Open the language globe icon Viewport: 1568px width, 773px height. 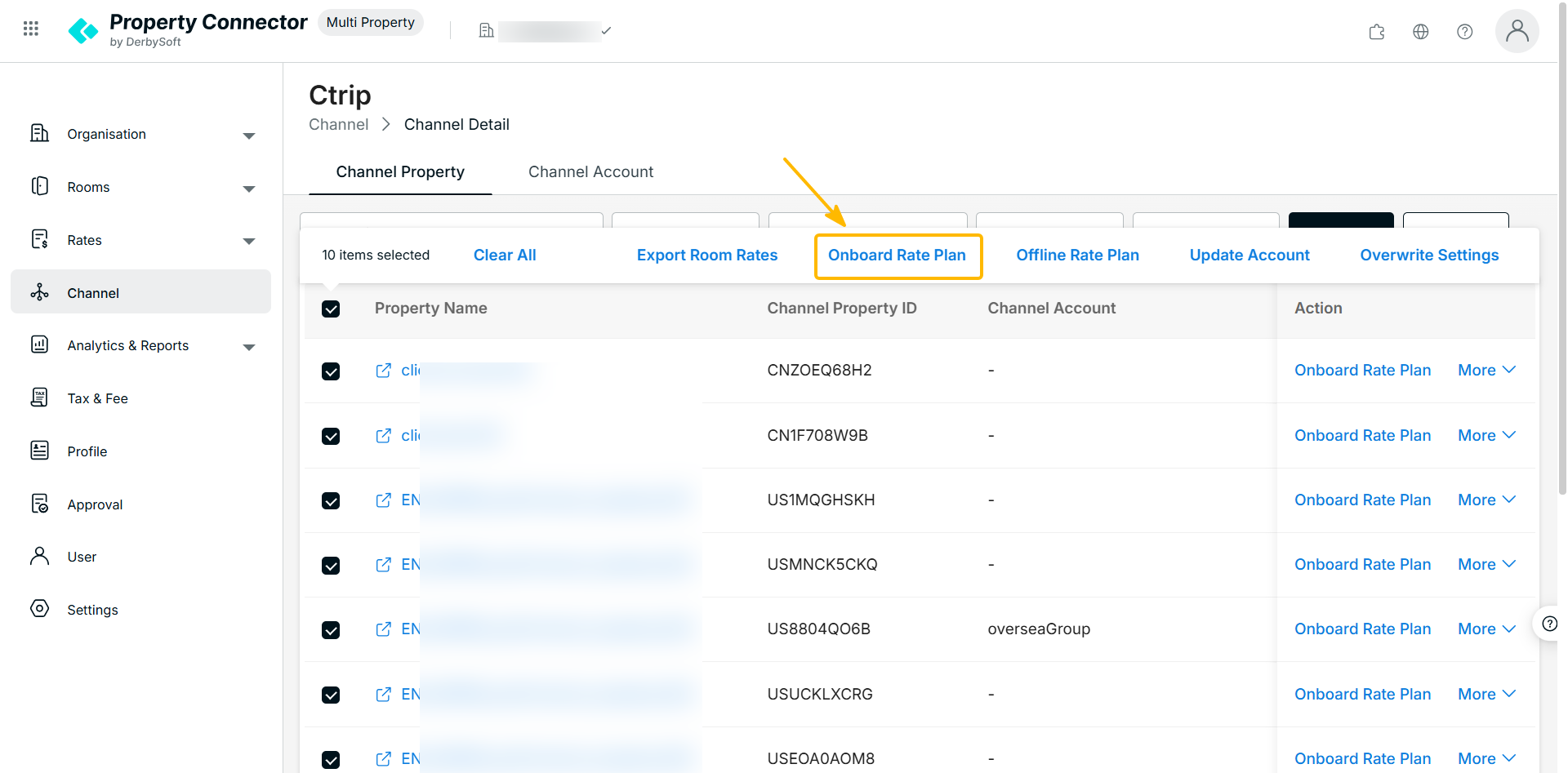pos(1421,32)
